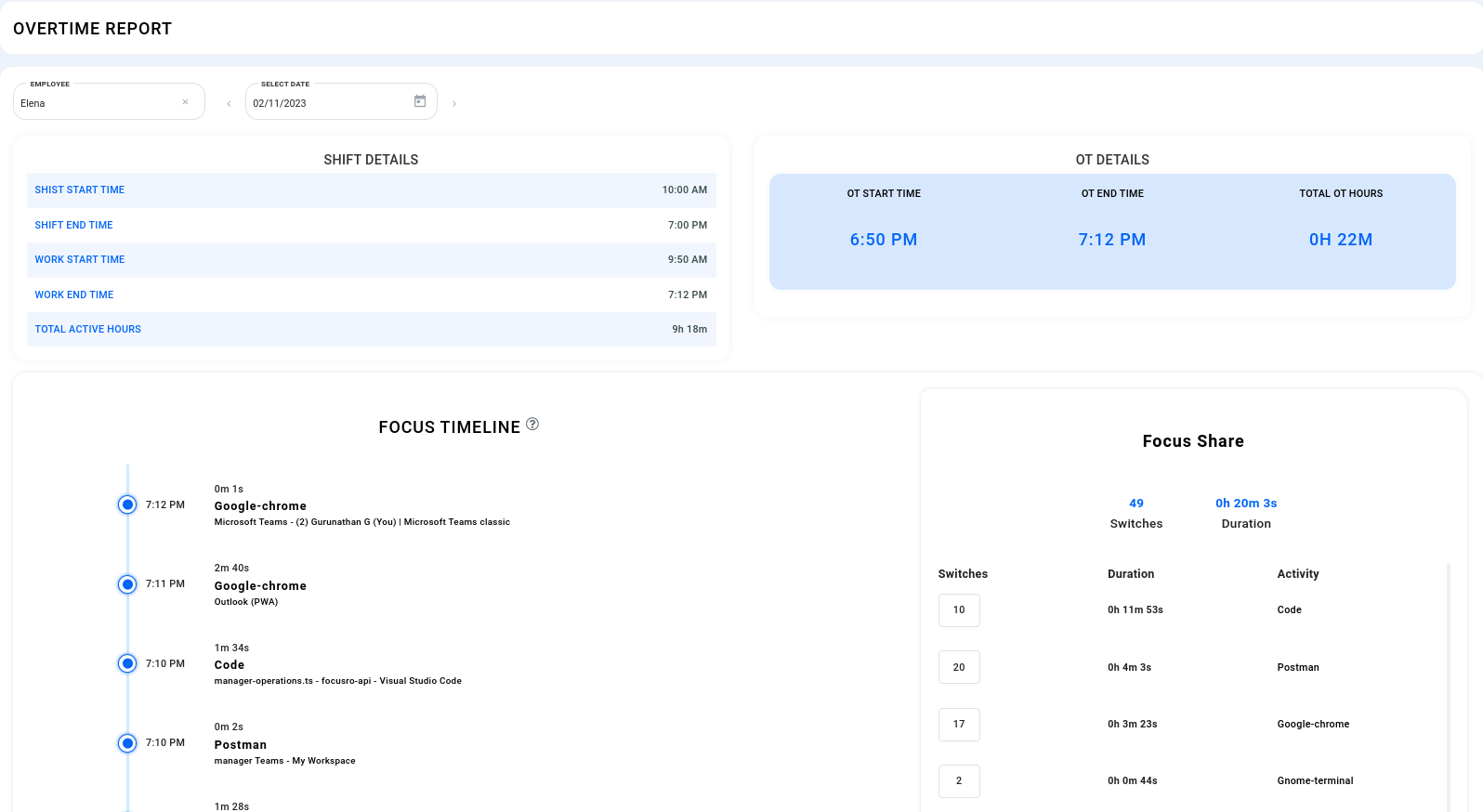Click the Code activity name in Focus Share

pyautogui.click(x=1290, y=610)
